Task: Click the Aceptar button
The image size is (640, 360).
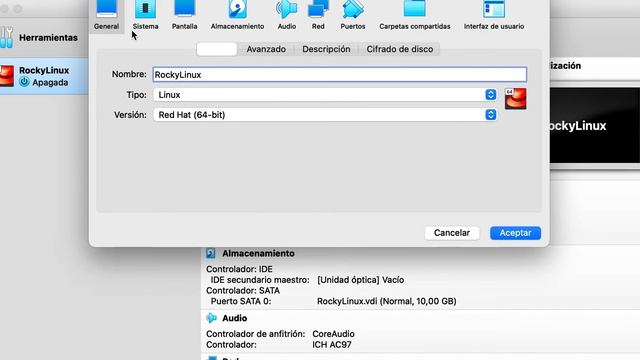Action: [x=516, y=233]
